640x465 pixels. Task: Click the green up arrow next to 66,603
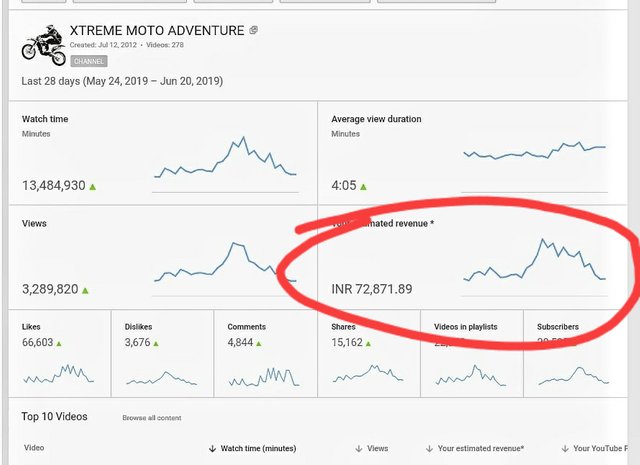pos(59,343)
